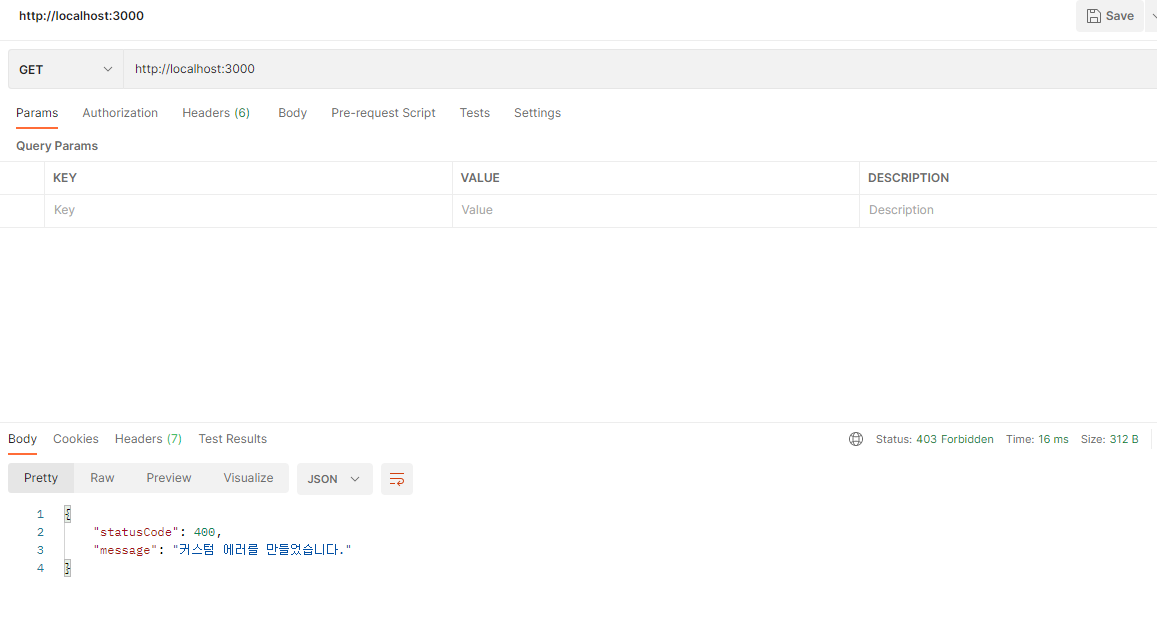Select Pretty response view
The width and height of the screenshot is (1157, 620).
pos(41,478)
